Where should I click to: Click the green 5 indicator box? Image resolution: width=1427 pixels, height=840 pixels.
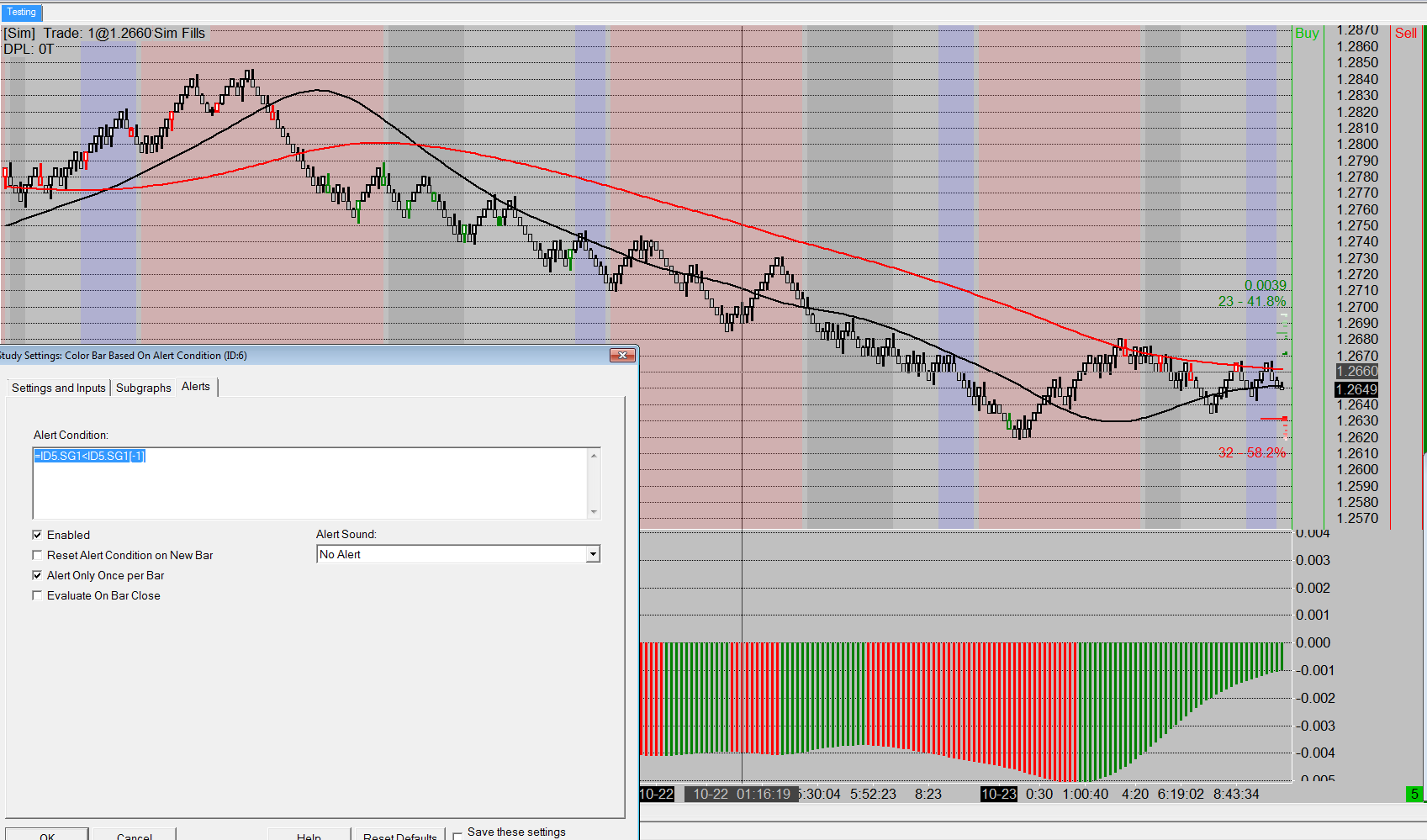pyautogui.click(x=1414, y=794)
